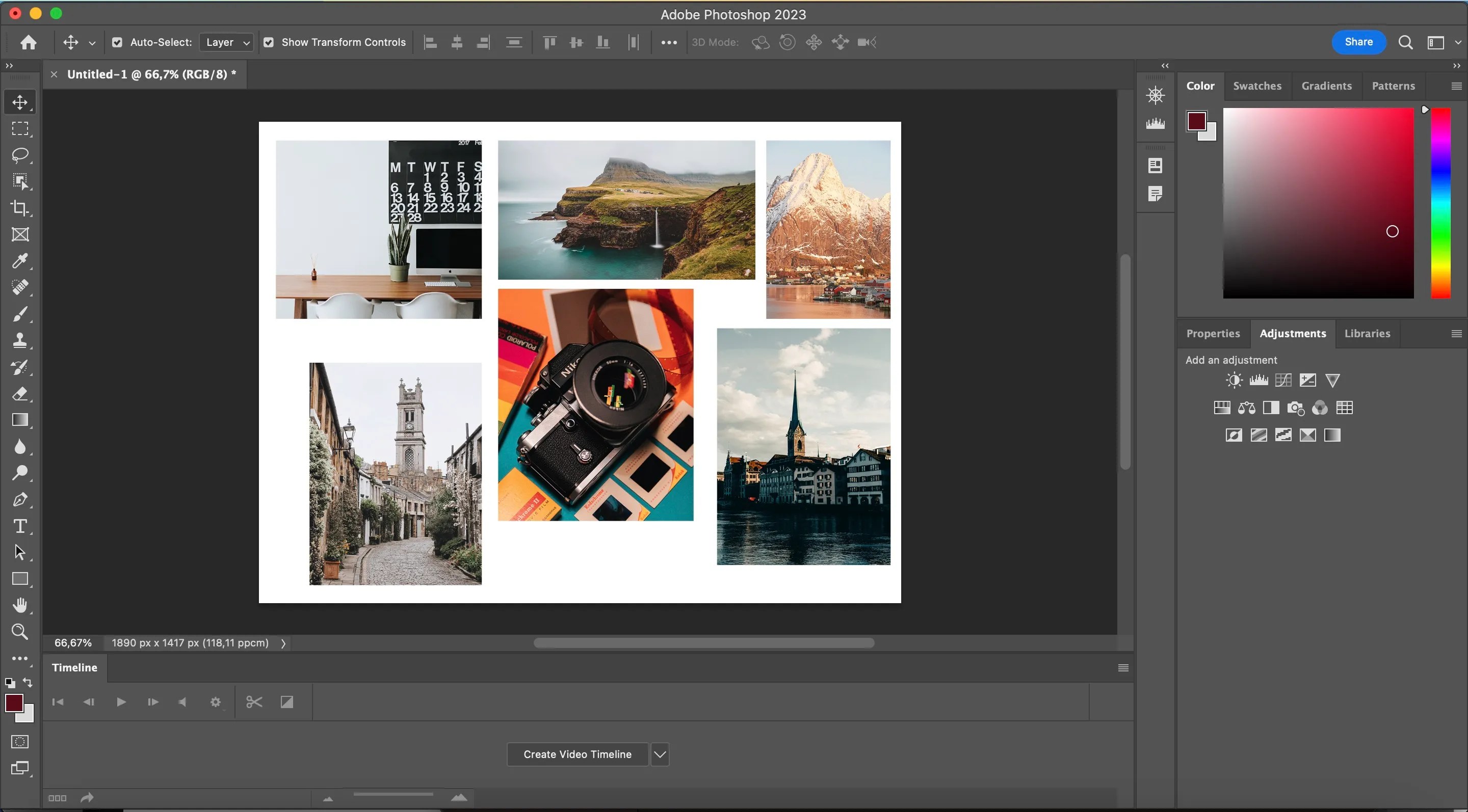
Task: Select the Eyedropper tool
Action: click(x=20, y=261)
